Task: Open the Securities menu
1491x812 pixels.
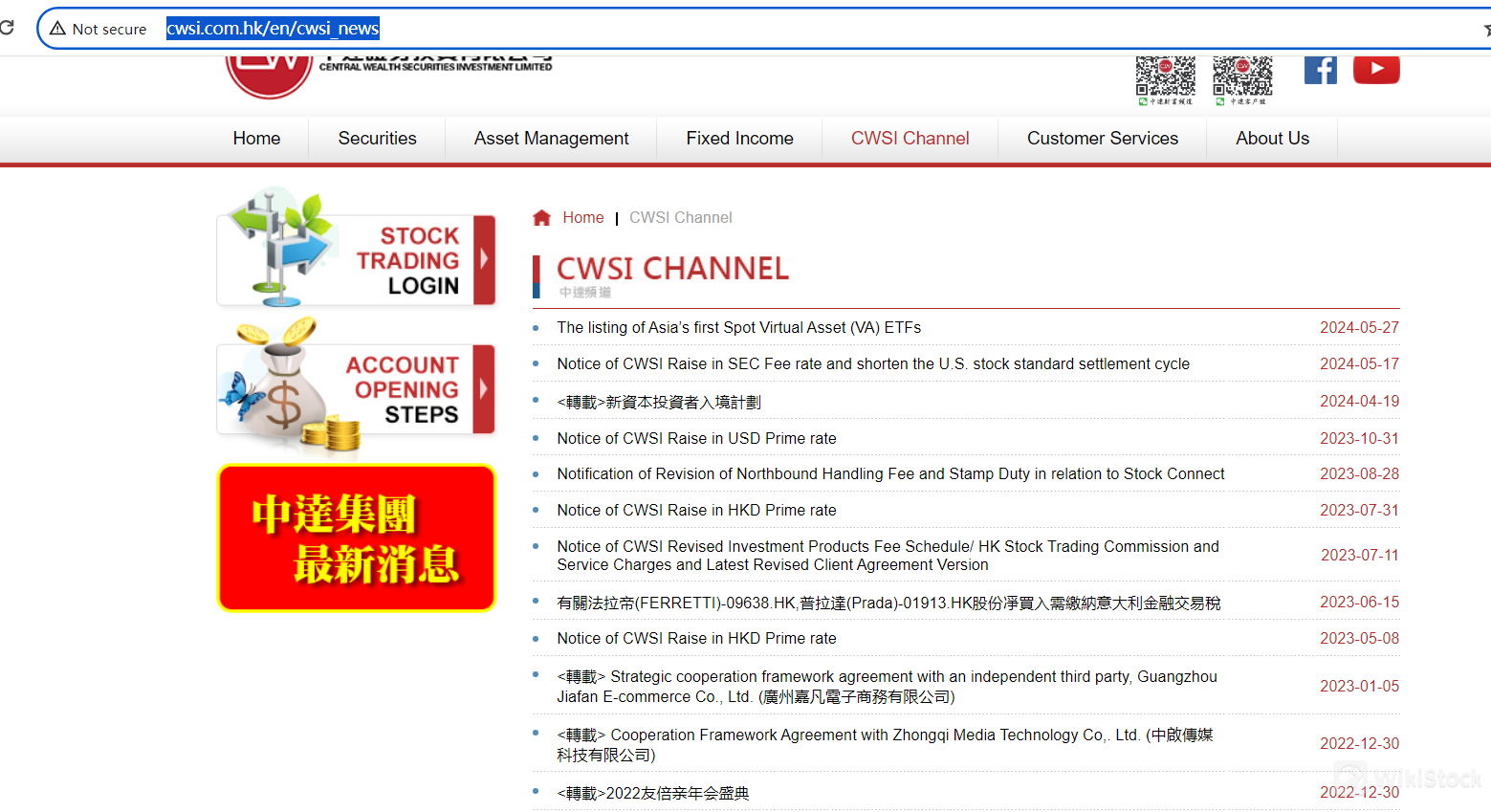Action: 377,139
